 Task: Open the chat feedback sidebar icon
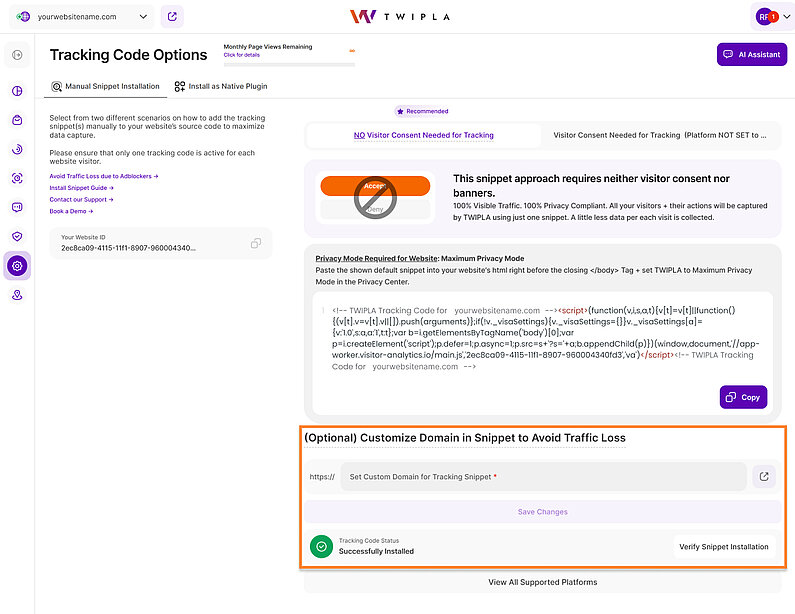pos(17,207)
